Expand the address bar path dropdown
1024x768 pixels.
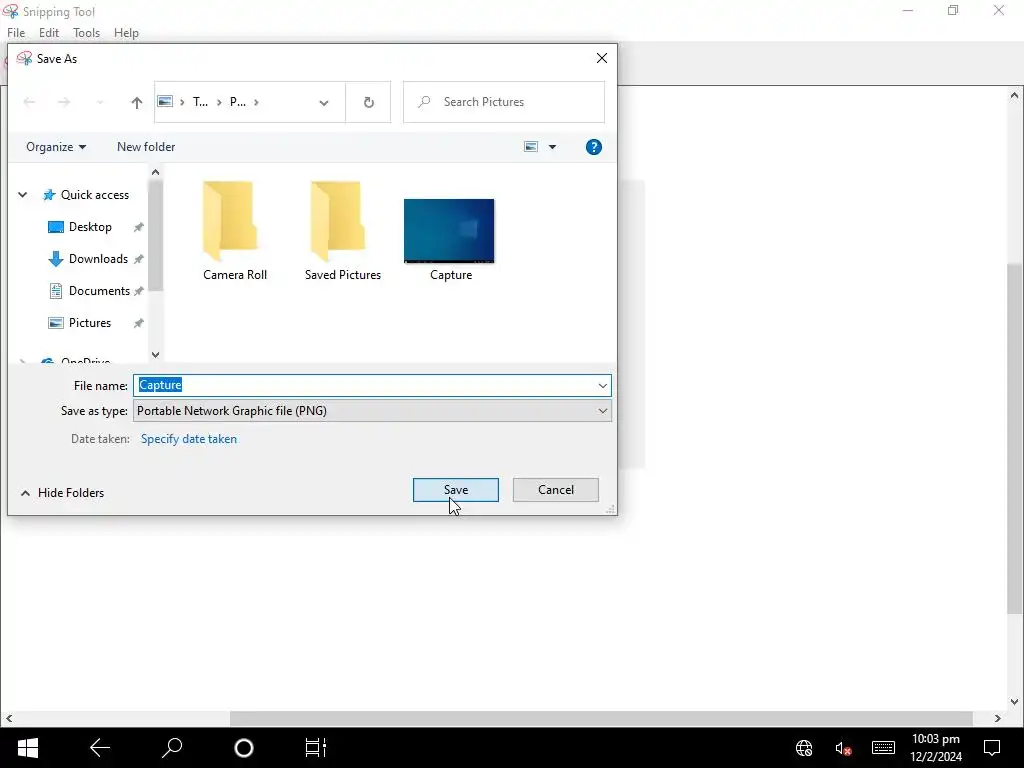tap(324, 103)
